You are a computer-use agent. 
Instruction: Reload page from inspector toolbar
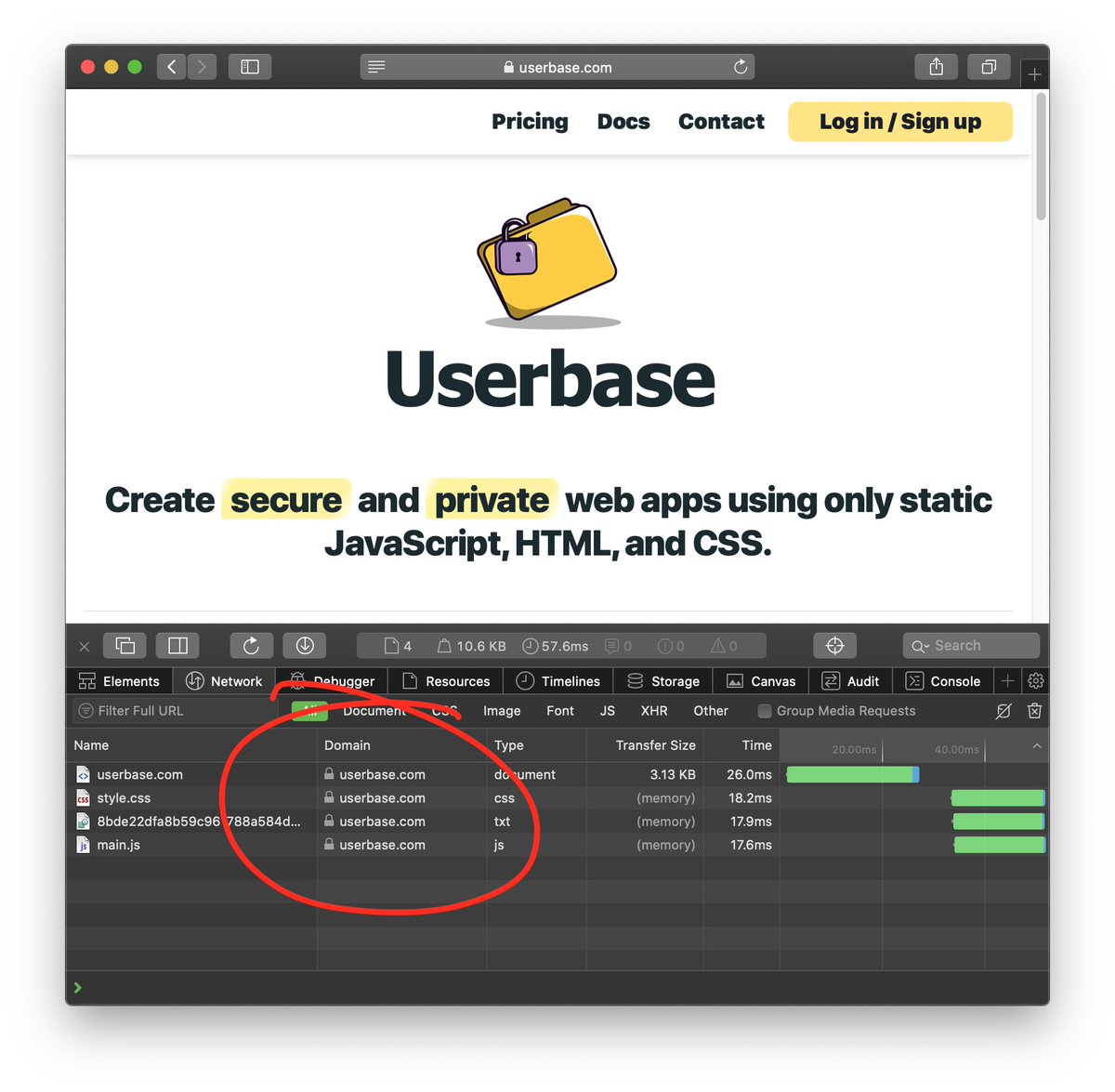coord(251,646)
